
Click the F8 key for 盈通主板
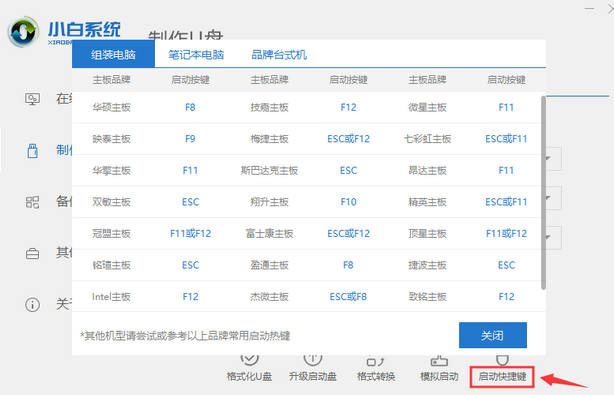(x=348, y=265)
